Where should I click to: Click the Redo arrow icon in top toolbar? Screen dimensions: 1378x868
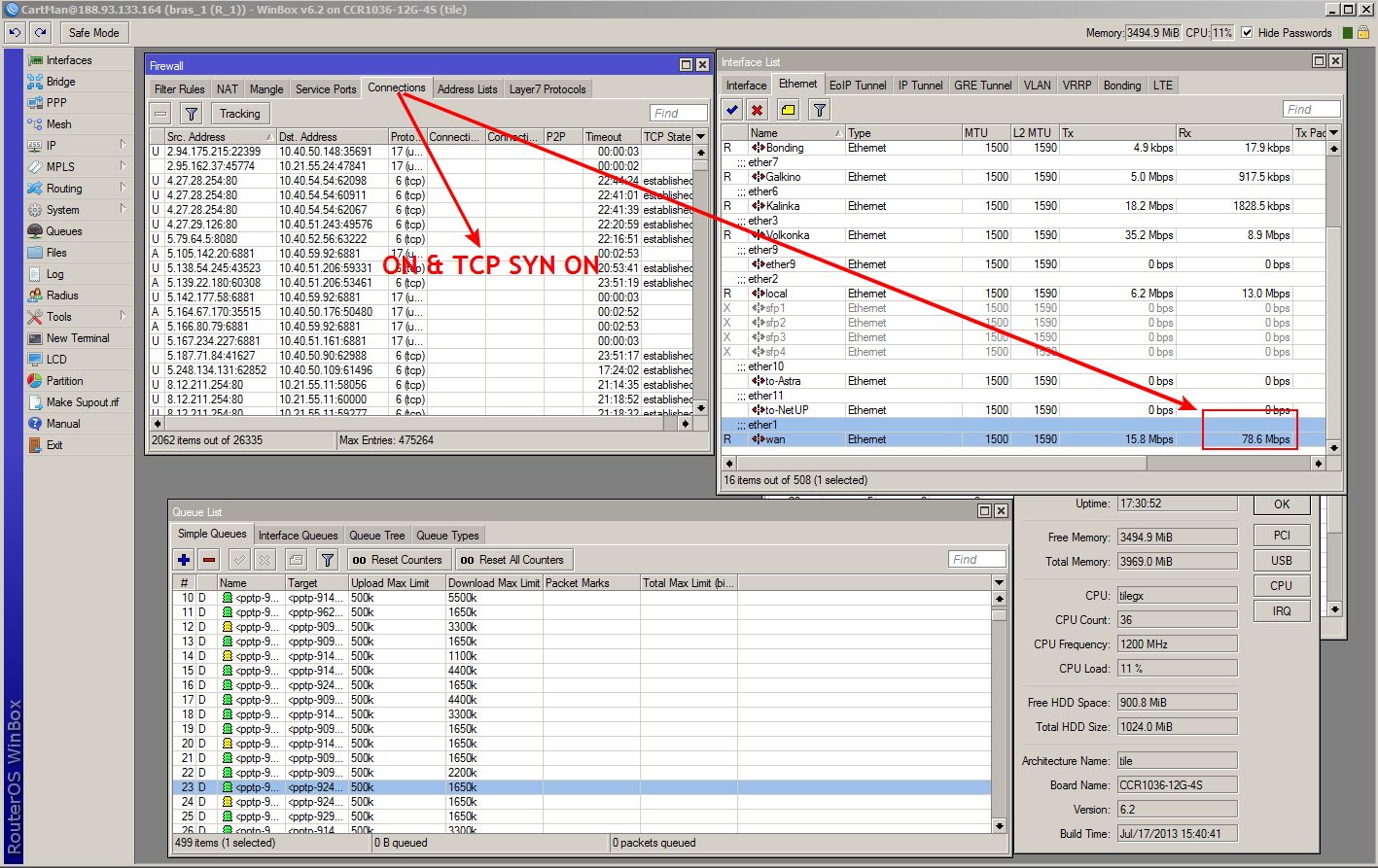click(40, 33)
